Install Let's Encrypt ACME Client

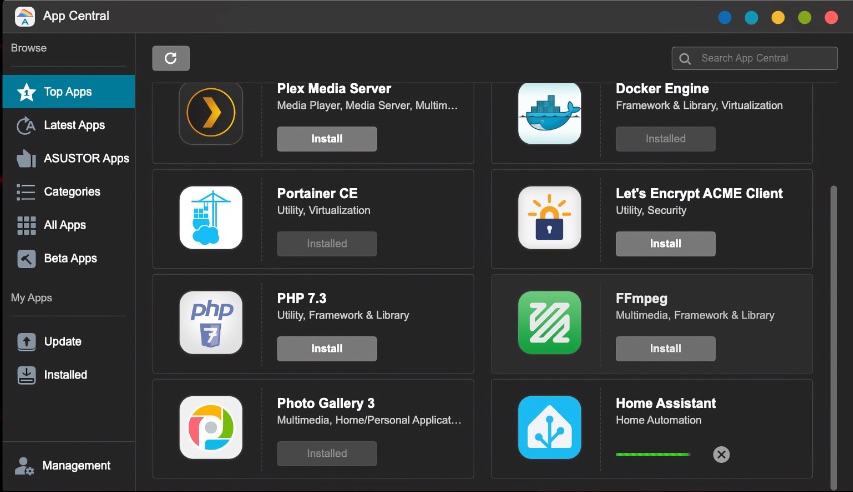click(666, 244)
